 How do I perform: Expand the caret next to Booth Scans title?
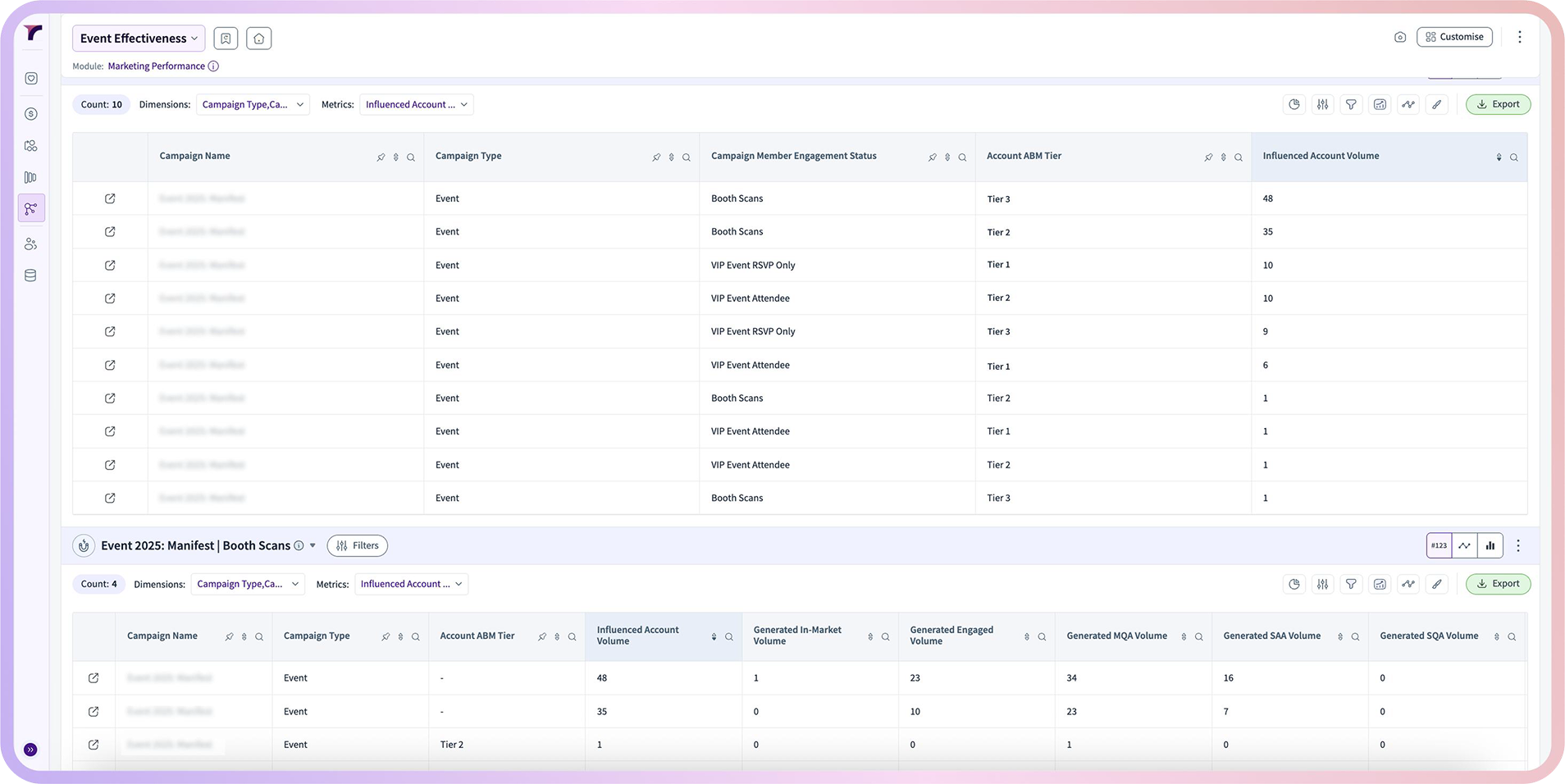(313, 545)
